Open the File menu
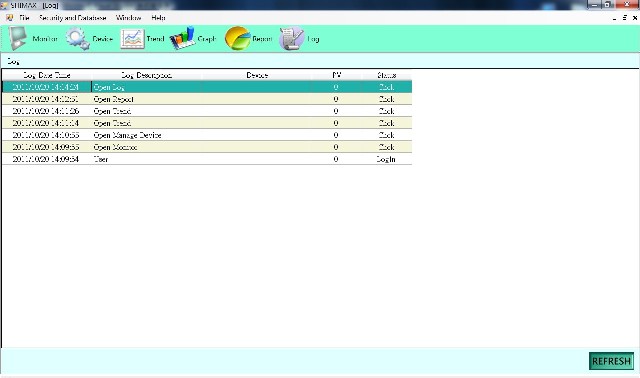Image resolution: width=640 pixels, height=378 pixels. [x=24, y=18]
